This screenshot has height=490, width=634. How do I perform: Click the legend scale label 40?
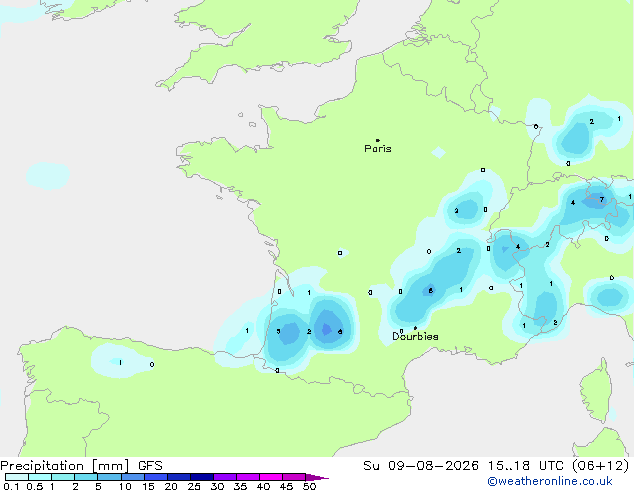tap(263, 486)
